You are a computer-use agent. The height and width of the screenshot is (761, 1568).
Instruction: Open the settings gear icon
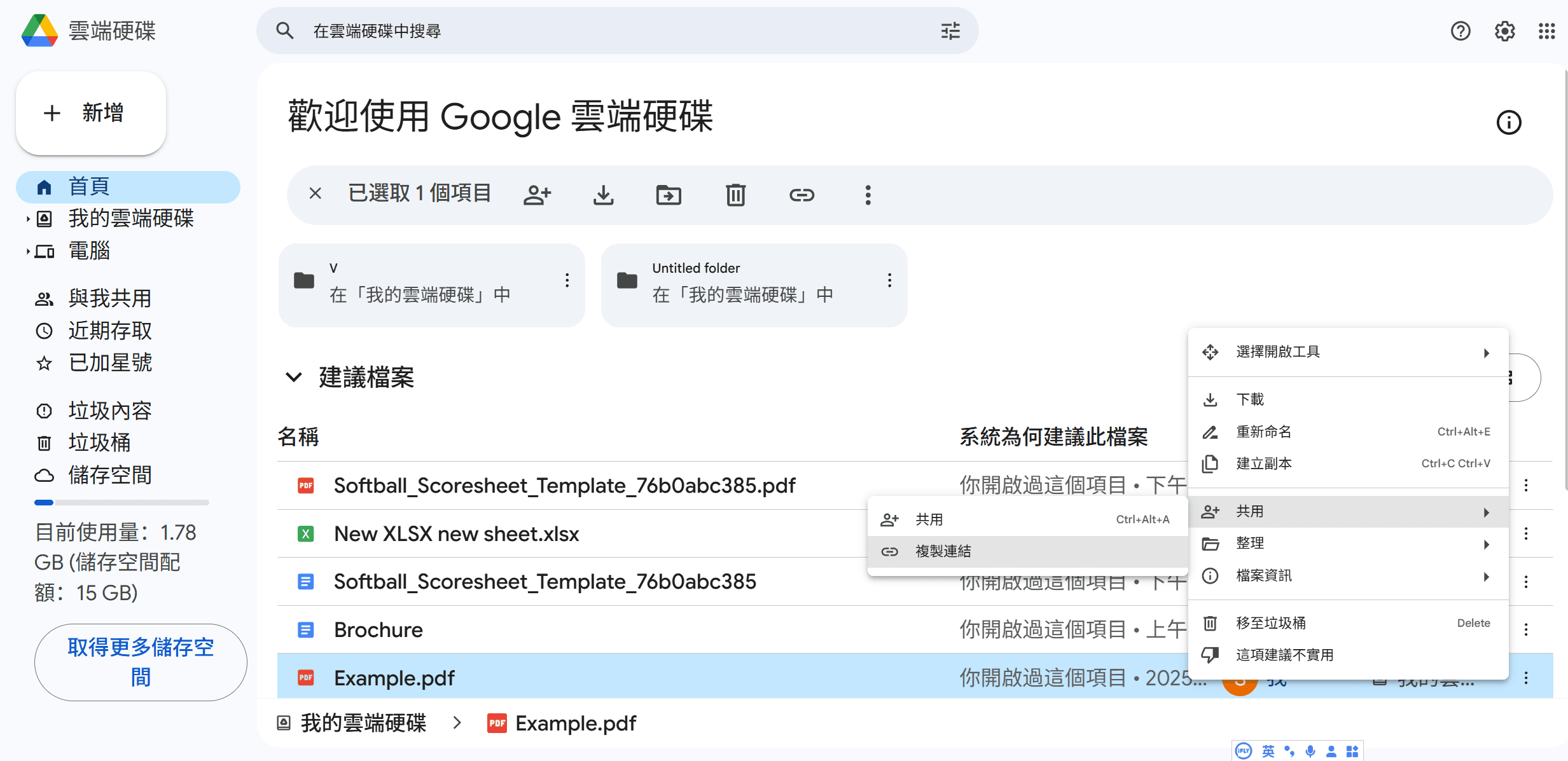[1504, 31]
